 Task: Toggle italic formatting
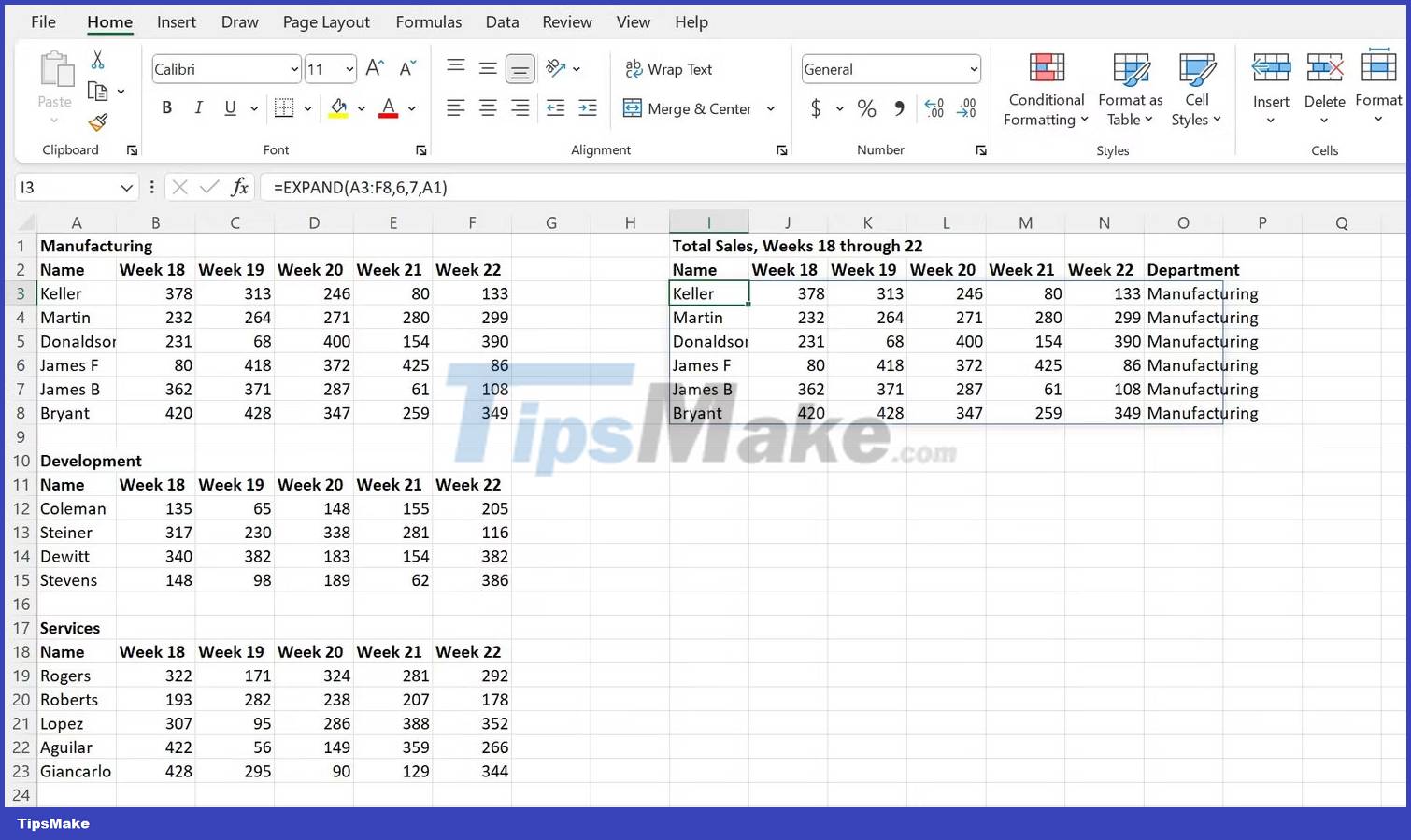[x=198, y=107]
